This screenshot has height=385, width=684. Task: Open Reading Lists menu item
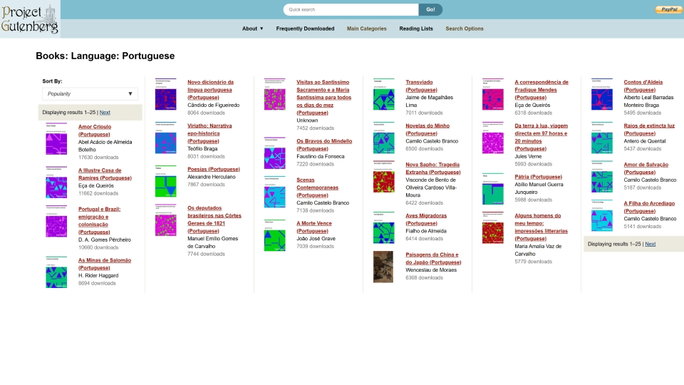(416, 29)
